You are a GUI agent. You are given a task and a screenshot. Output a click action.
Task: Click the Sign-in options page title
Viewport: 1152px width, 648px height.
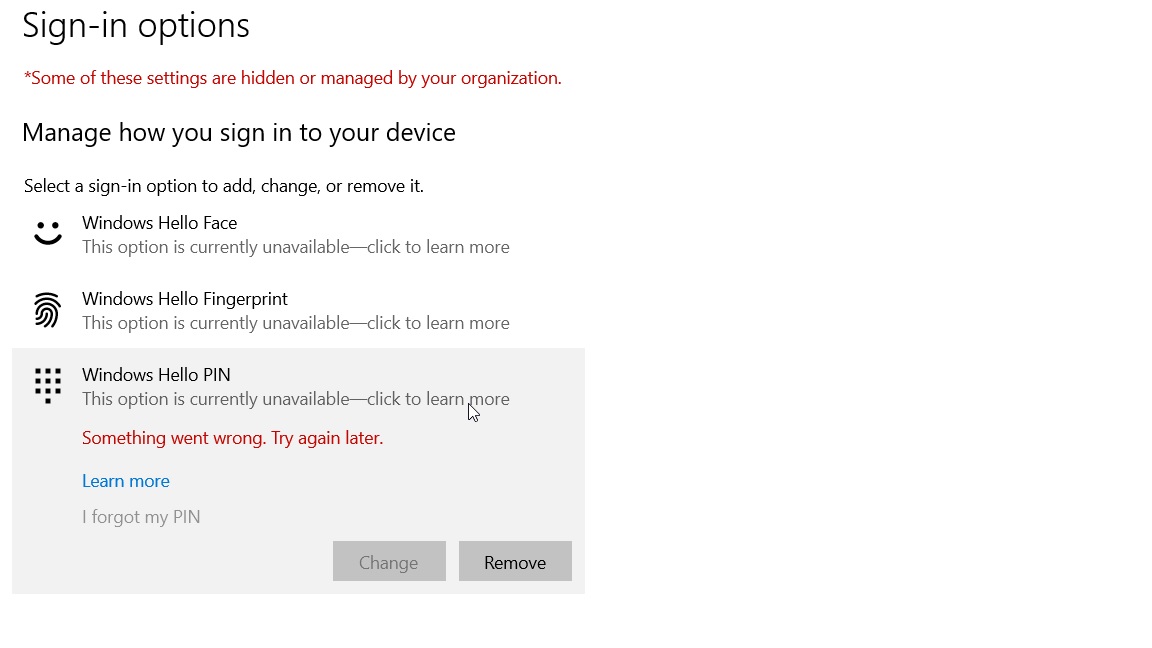tap(136, 26)
